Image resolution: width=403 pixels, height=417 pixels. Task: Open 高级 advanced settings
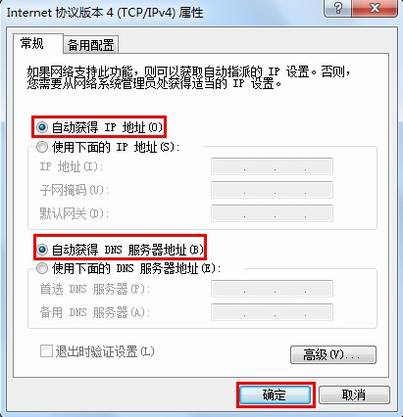[x=333, y=354]
